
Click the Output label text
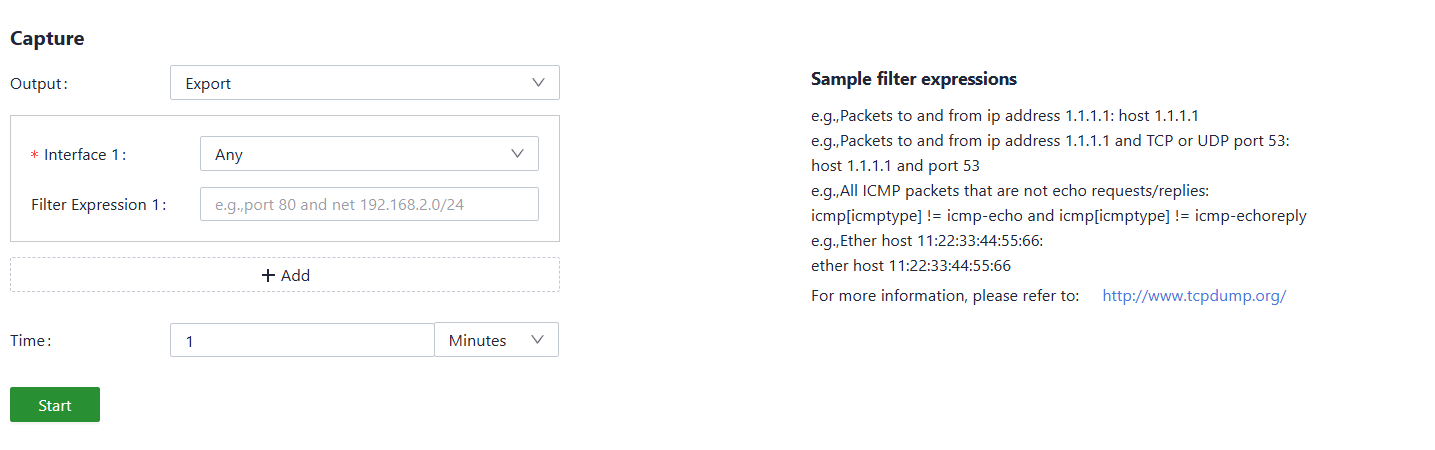pyautogui.click(x=39, y=84)
